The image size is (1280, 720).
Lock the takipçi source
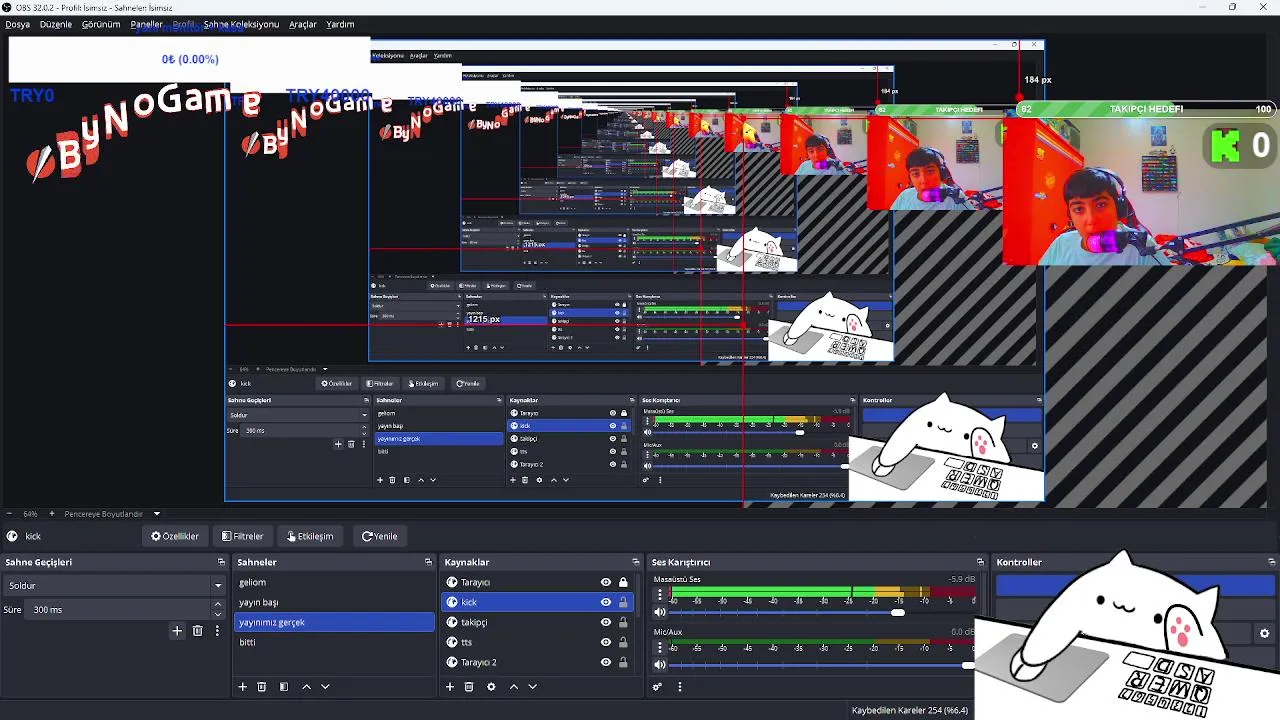pyautogui.click(x=623, y=622)
